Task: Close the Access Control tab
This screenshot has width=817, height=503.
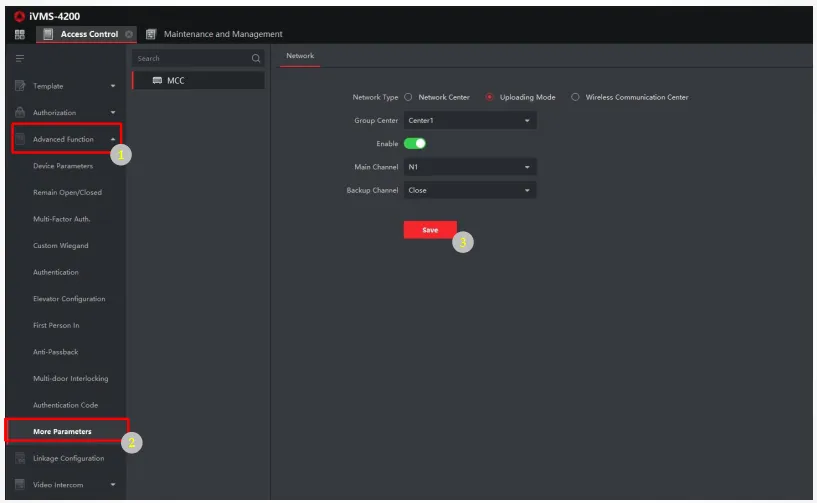Action: click(x=129, y=34)
